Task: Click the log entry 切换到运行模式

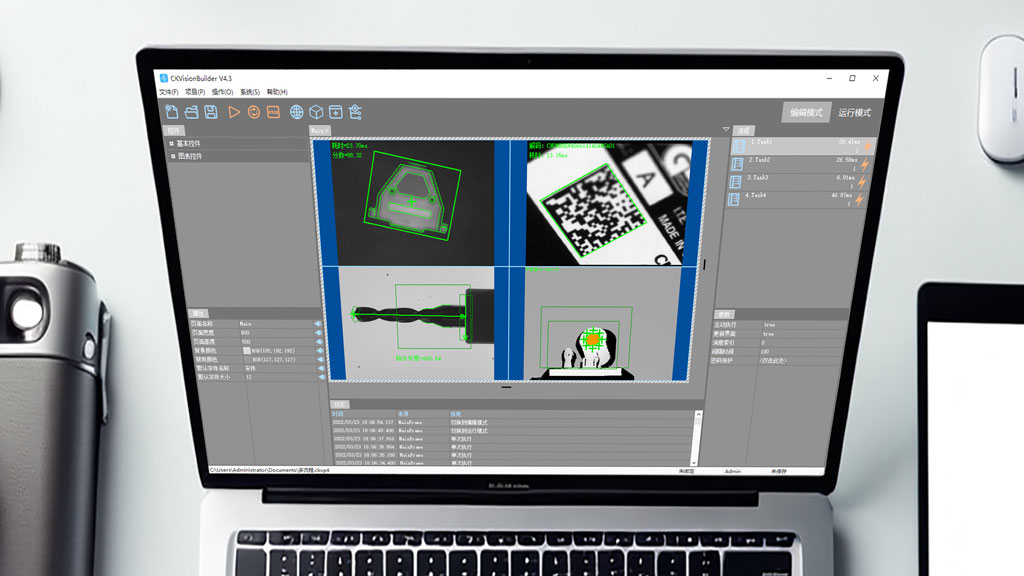Action: point(469,431)
